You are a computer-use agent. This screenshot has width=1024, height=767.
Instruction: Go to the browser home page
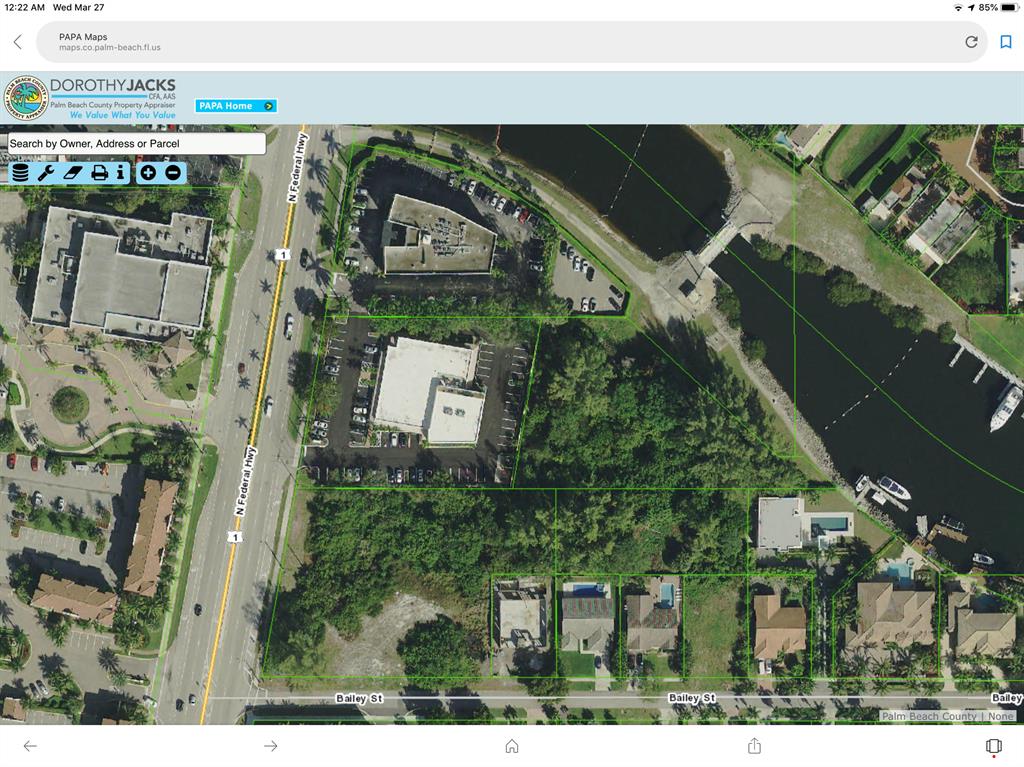(512, 746)
